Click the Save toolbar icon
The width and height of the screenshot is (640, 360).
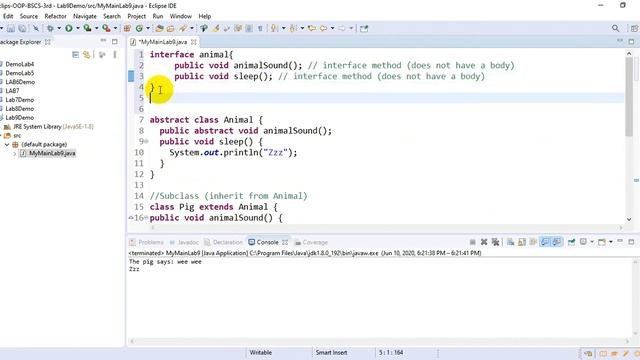pyautogui.click(x=11, y=28)
